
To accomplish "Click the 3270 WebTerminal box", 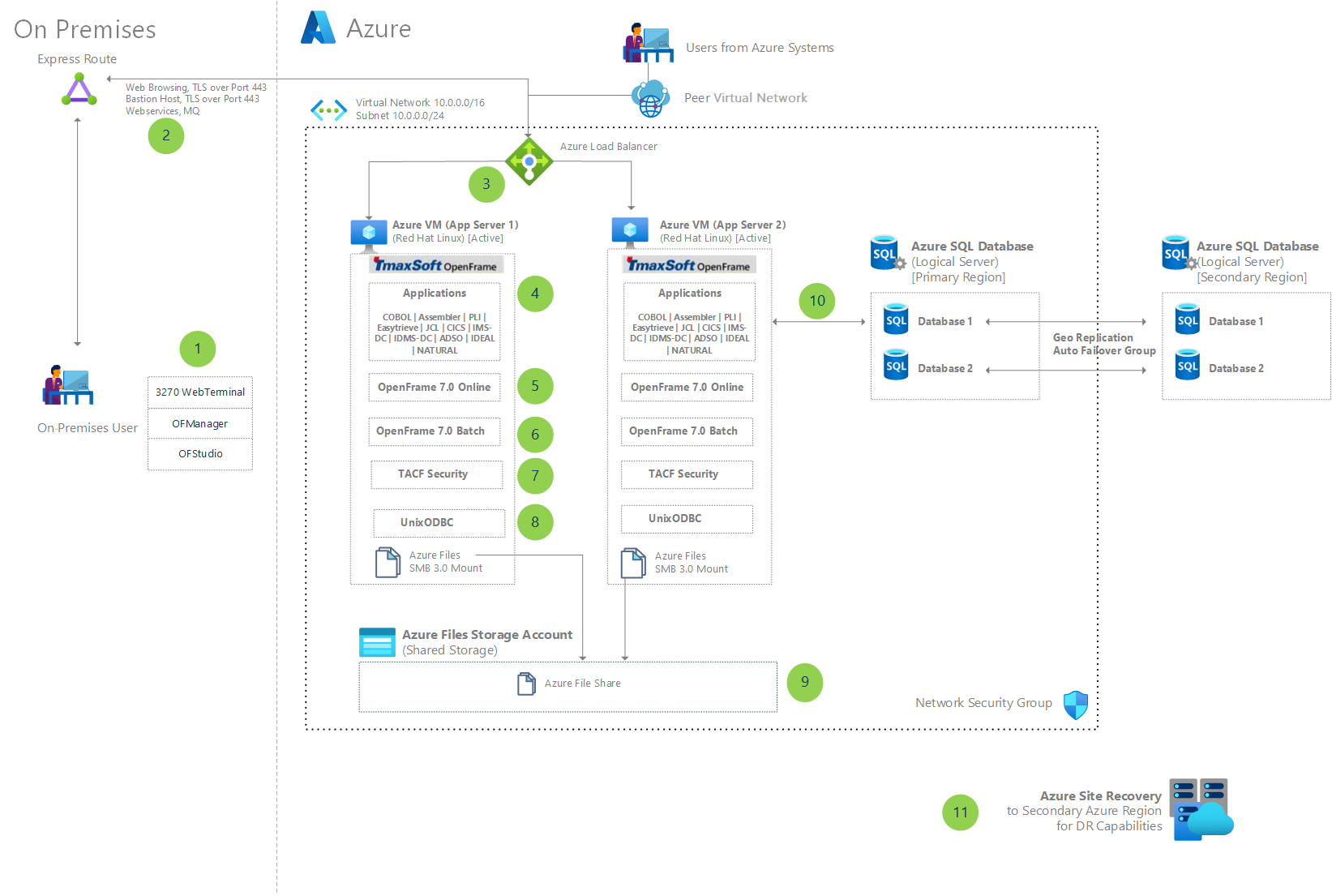I will point(200,392).
